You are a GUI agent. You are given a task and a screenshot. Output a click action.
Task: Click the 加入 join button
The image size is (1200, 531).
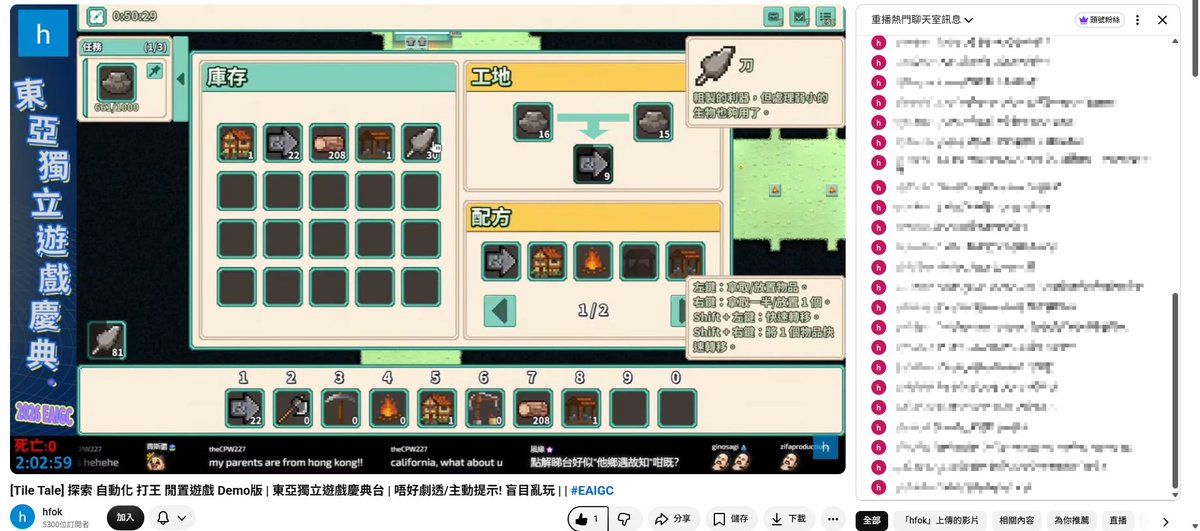(x=125, y=518)
